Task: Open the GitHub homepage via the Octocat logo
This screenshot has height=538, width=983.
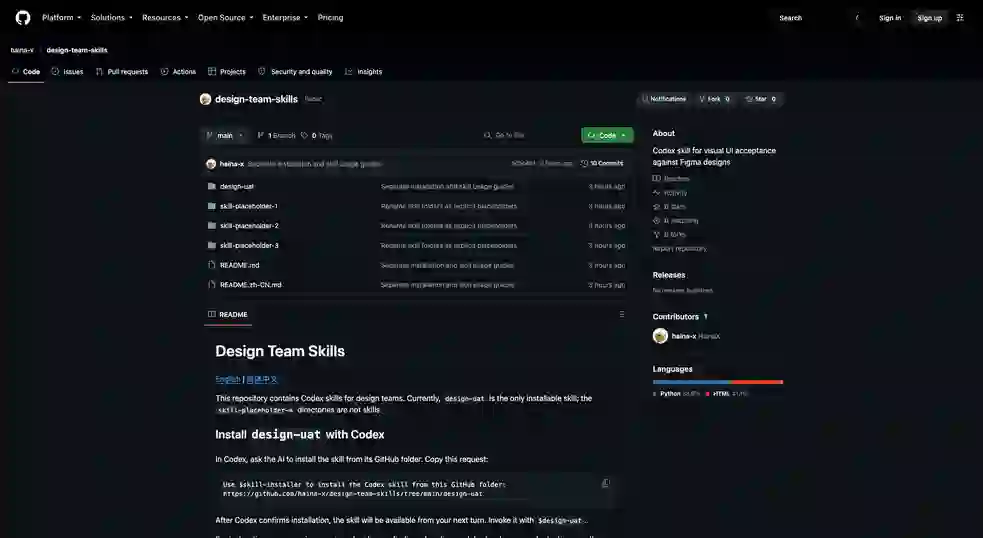Action: pos(23,18)
